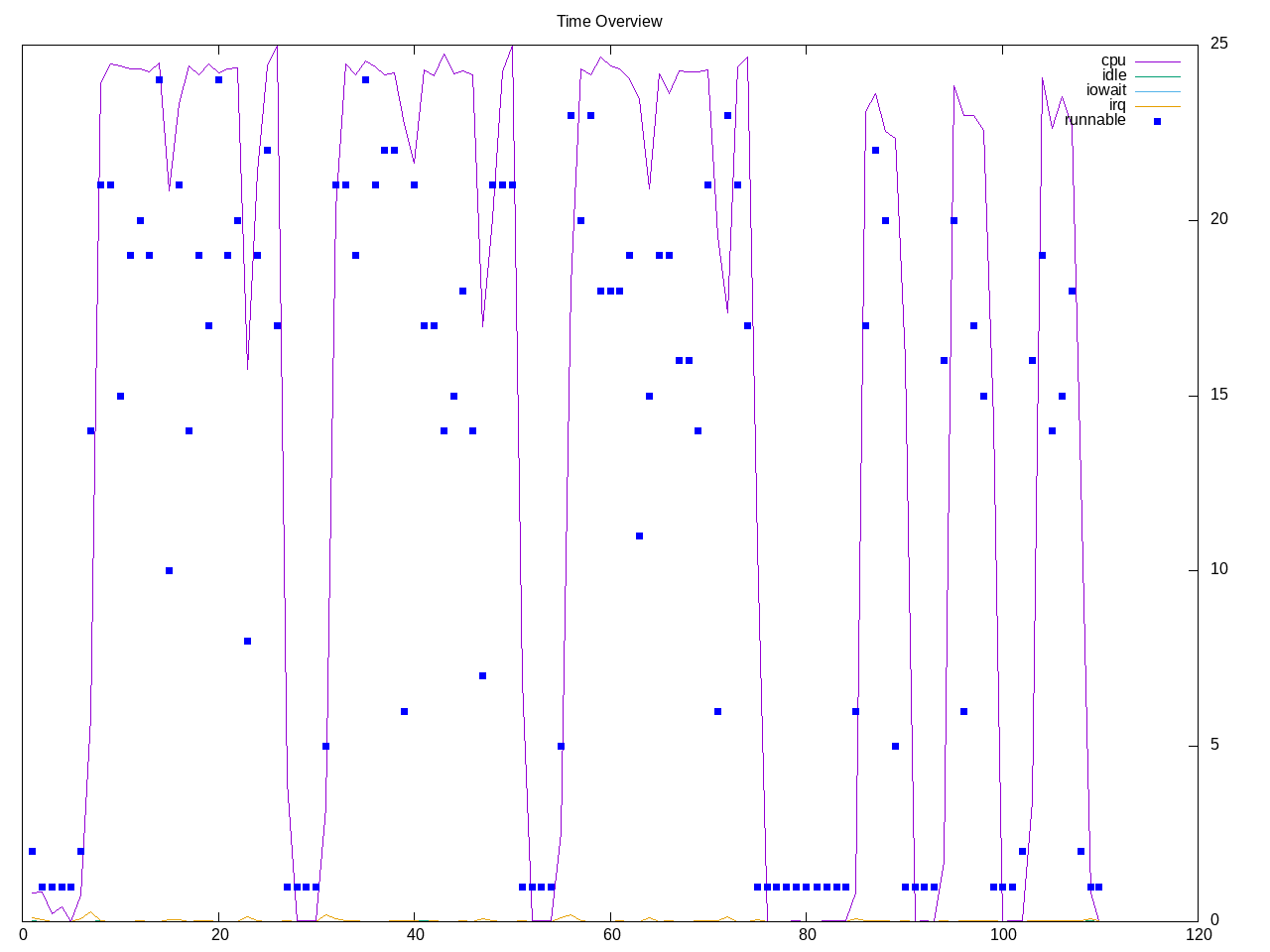This screenshot has height=952, width=1270.
Task: Click the x-axis tick label 120
Action: [x=1198, y=934]
